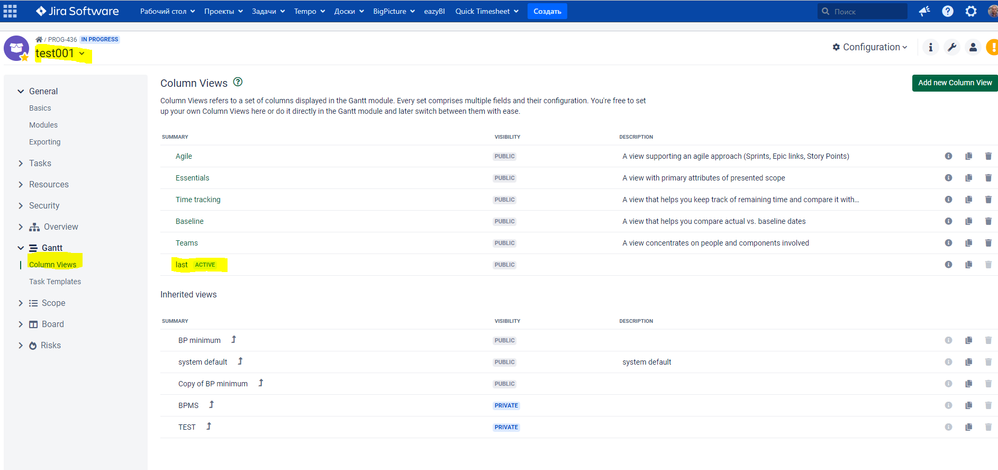Show details icon for Agile view
998x470 pixels.
point(948,156)
